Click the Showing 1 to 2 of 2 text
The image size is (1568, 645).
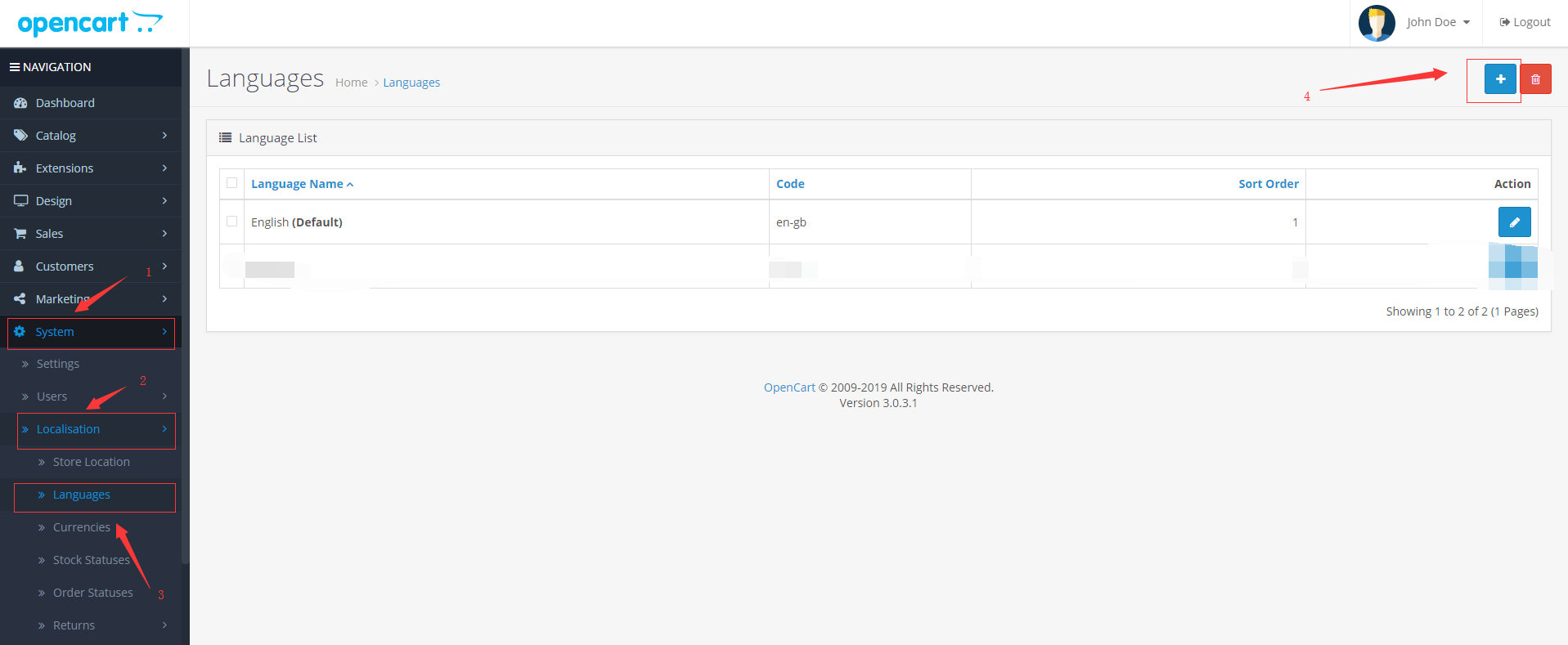(x=1462, y=311)
